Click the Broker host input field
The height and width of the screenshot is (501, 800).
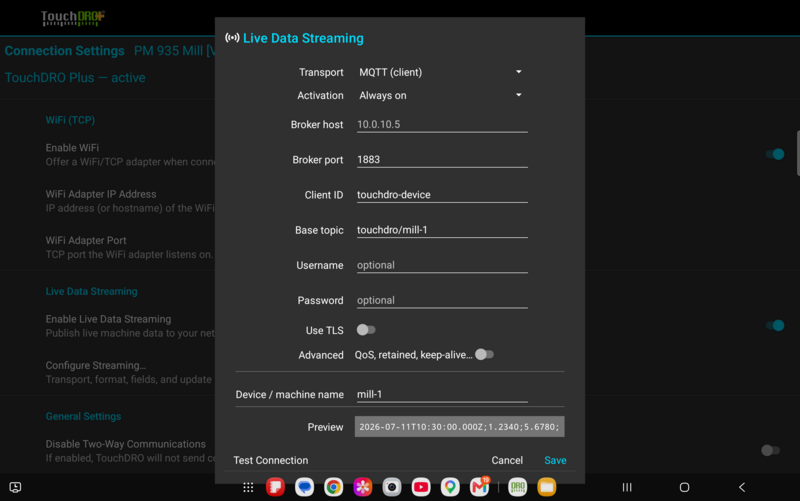(x=442, y=124)
